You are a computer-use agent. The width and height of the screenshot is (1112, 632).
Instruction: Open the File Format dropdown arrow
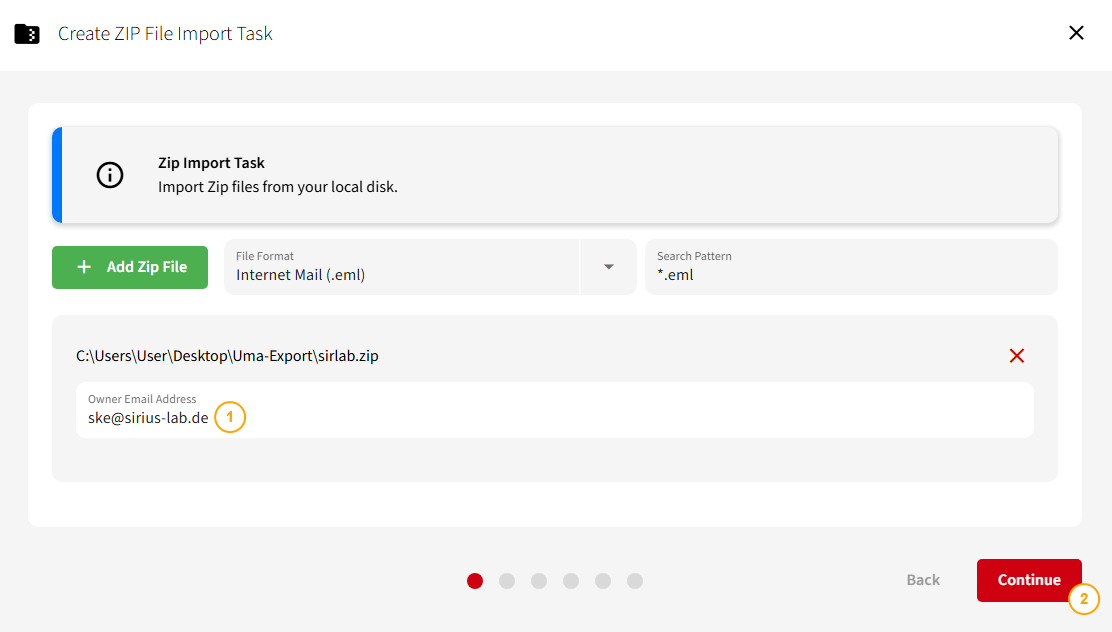608,267
